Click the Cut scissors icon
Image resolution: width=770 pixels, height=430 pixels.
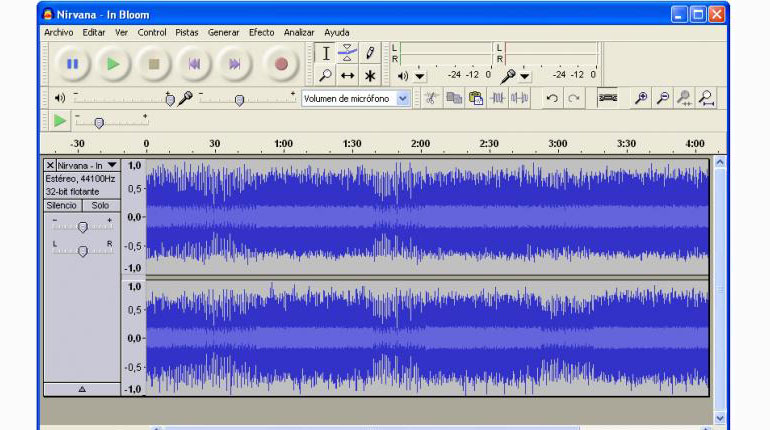[x=431, y=98]
